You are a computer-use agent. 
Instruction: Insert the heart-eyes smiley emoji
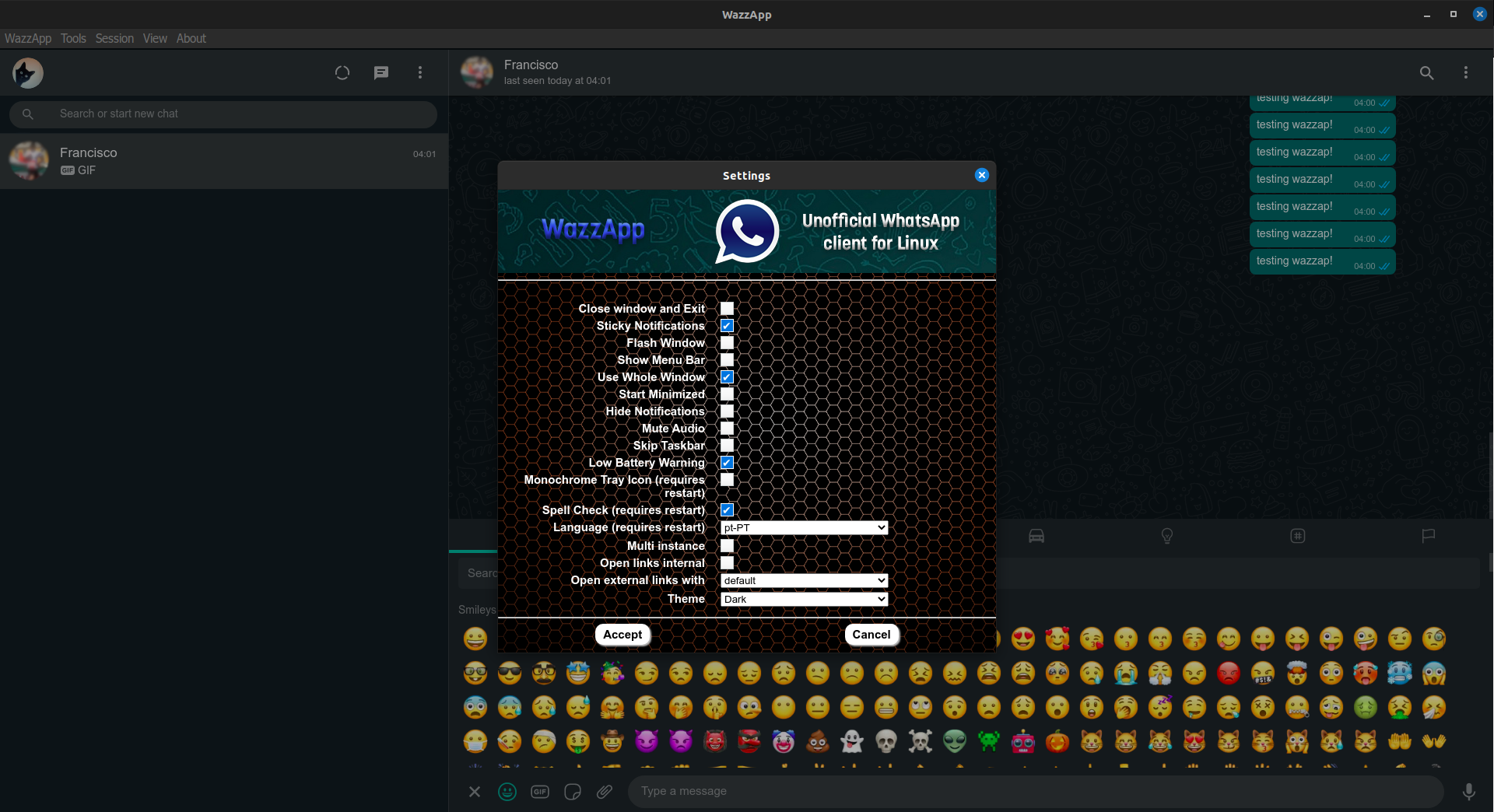coord(1023,639)
